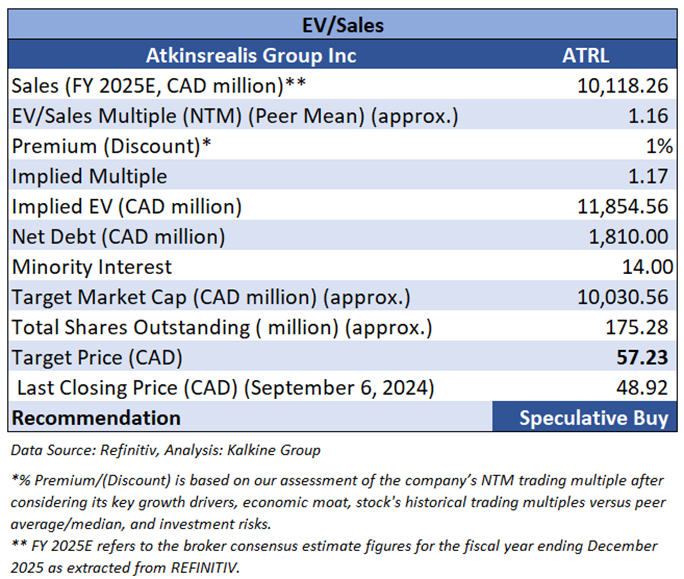Select the EV/Sales Multiple (NTM) row label

235,116
